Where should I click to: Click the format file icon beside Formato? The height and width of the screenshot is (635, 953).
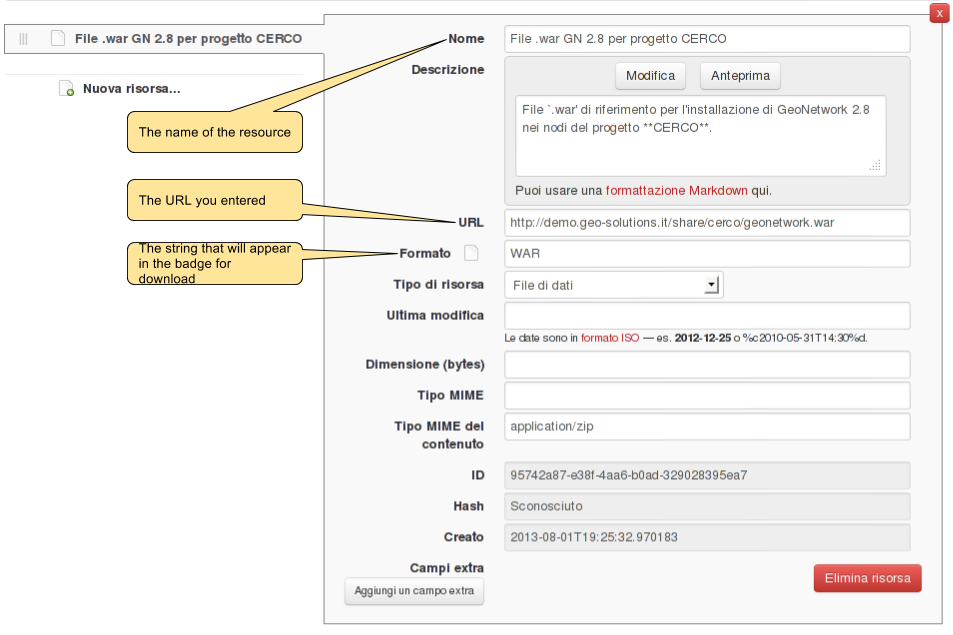[x=472, y=253]
